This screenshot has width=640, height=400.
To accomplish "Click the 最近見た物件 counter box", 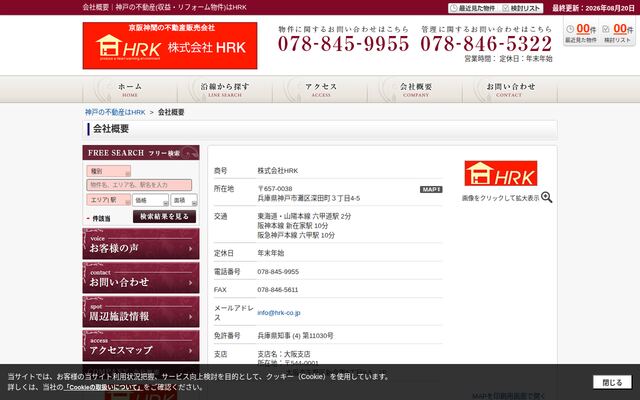I will pos(581,32).
